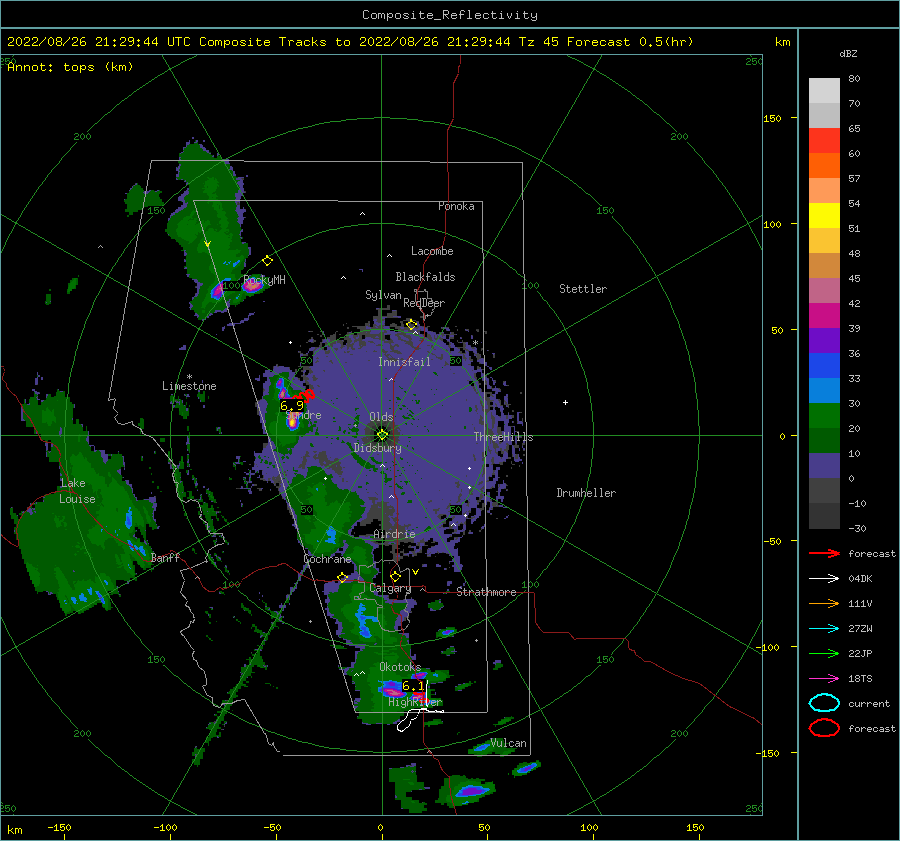Click the Composite_Reflectivity title
The width and height of the screenshot is (900, 841).
pyautogui.click(x=450, y=15)
